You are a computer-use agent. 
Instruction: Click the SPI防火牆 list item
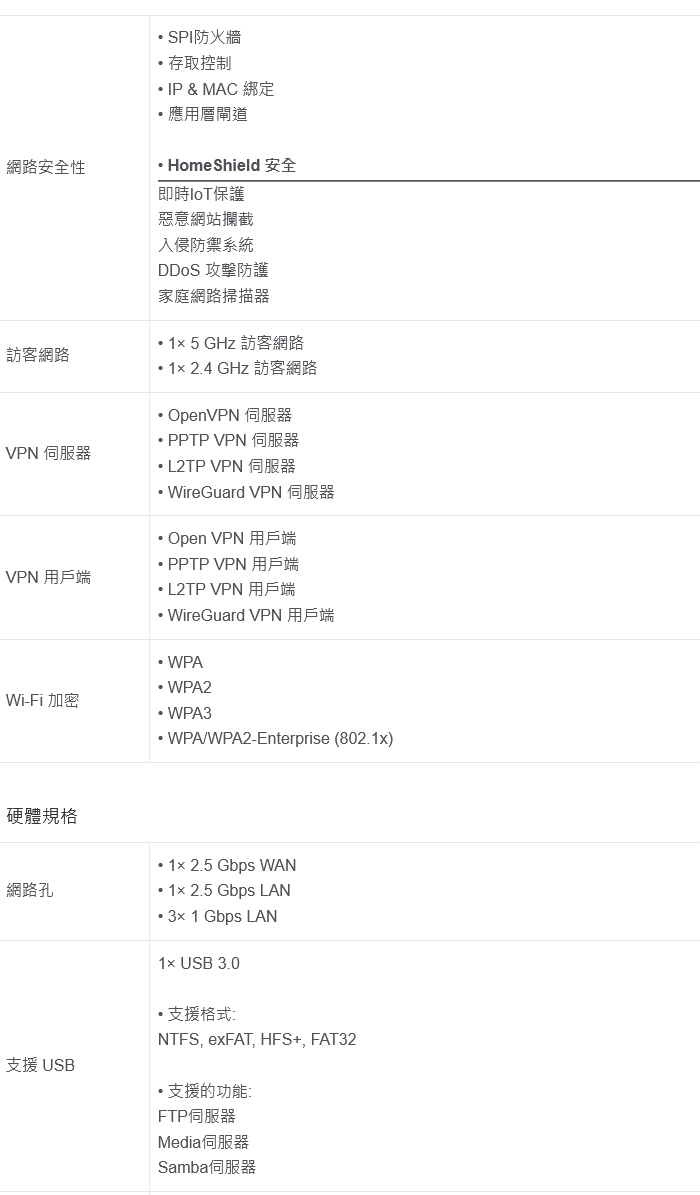pos(204,37)
